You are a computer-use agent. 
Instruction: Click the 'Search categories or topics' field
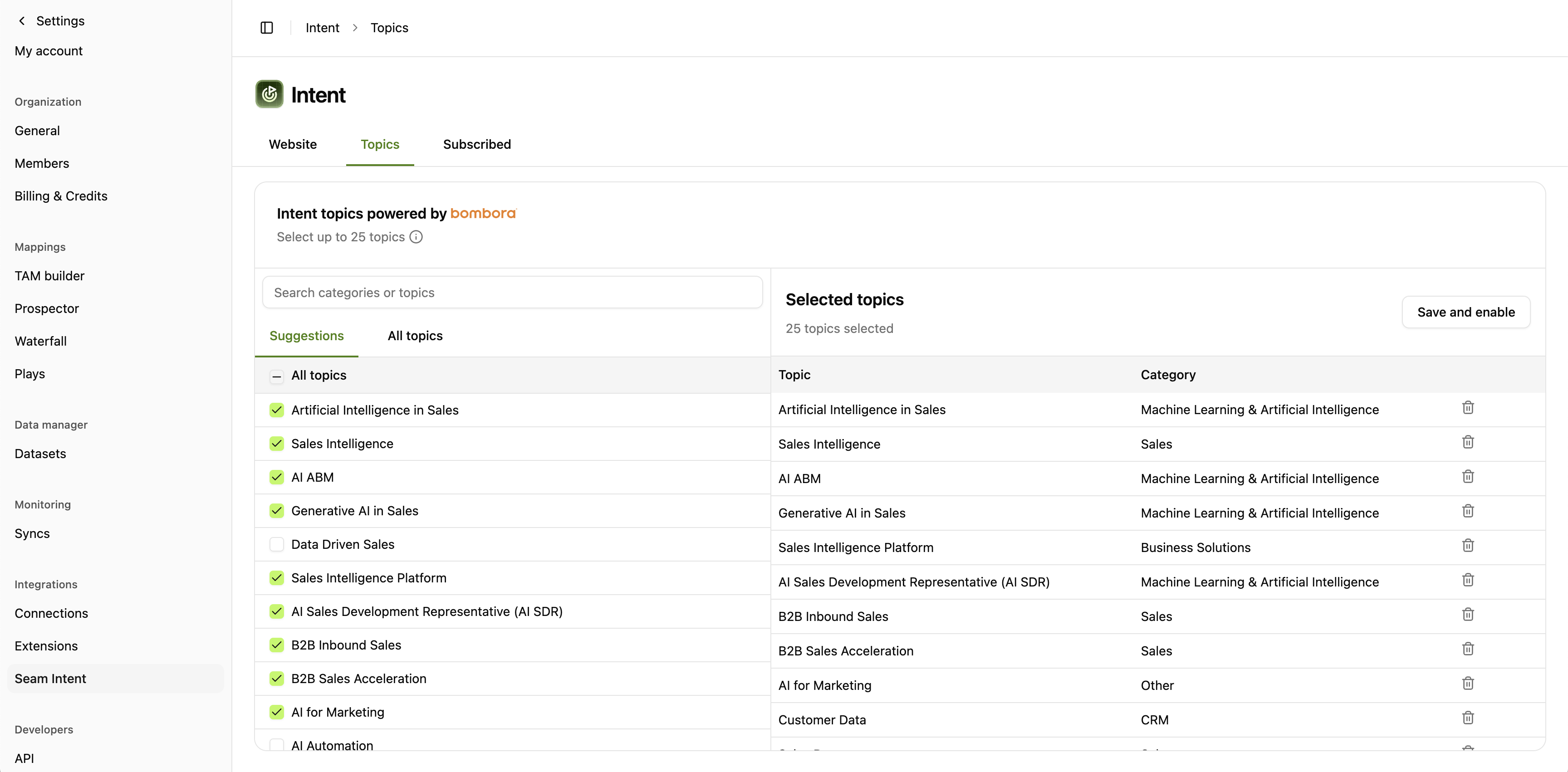tap(512, 292)
